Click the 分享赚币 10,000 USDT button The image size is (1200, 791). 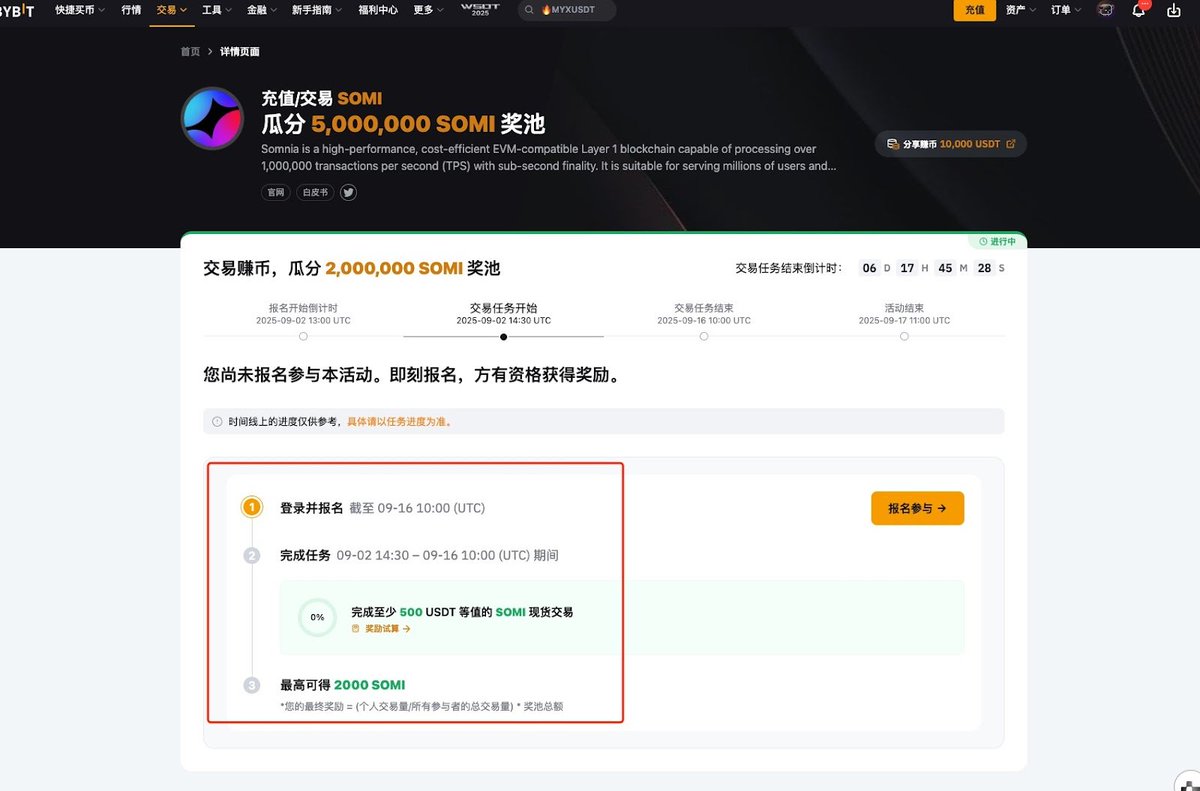pyautogui.click(x=951, y=144)
